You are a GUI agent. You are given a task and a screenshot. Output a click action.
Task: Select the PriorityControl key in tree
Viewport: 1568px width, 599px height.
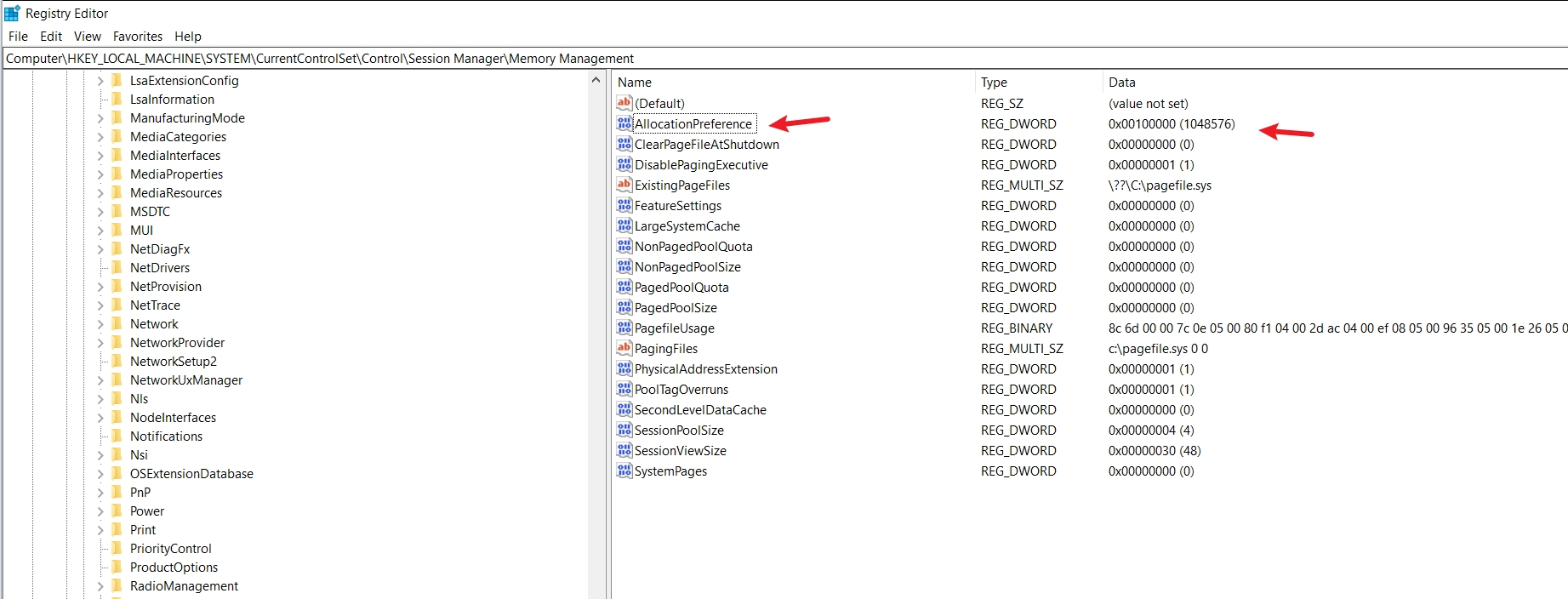[x=171, y=549]
